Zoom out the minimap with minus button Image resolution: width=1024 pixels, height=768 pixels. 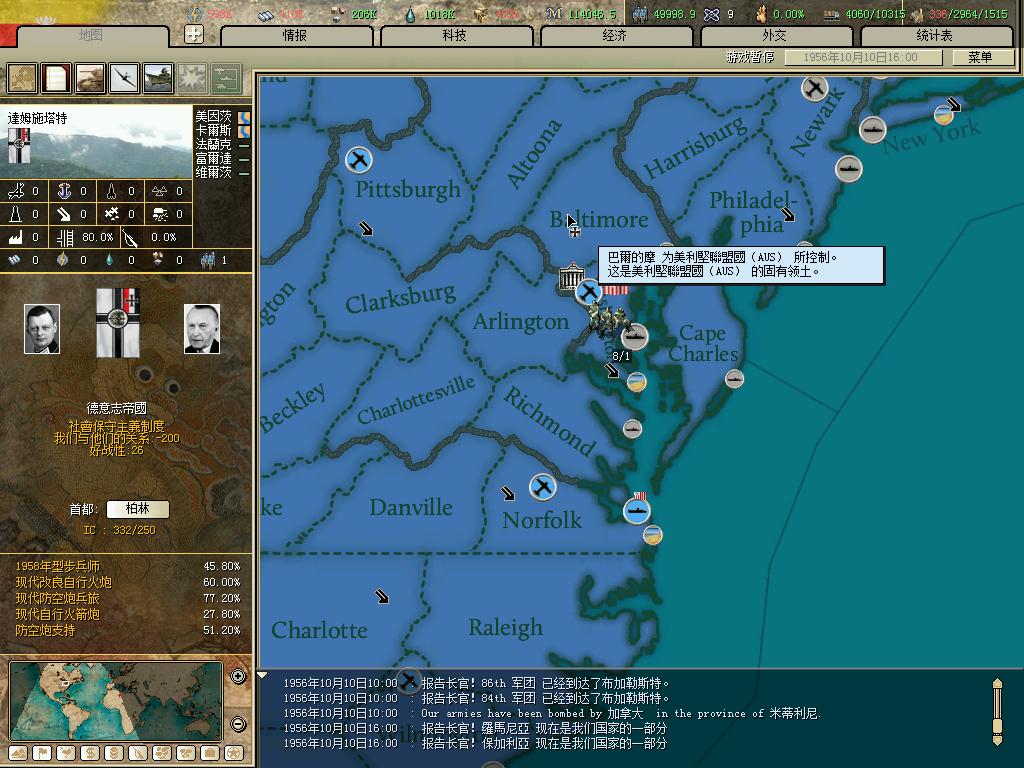(x=238, y=724)
